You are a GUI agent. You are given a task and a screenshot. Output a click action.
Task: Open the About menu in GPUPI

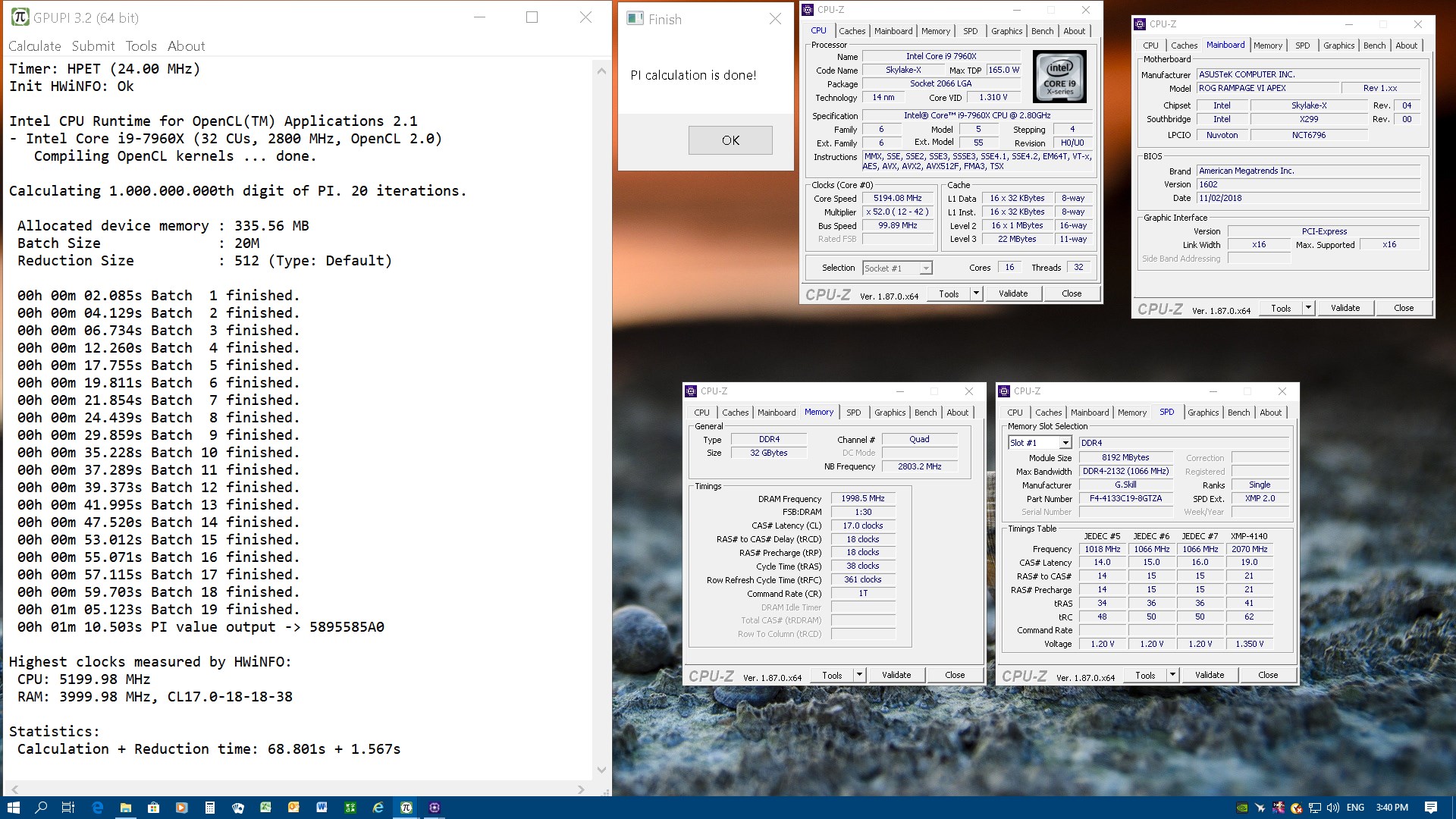(x=186, y=46)
